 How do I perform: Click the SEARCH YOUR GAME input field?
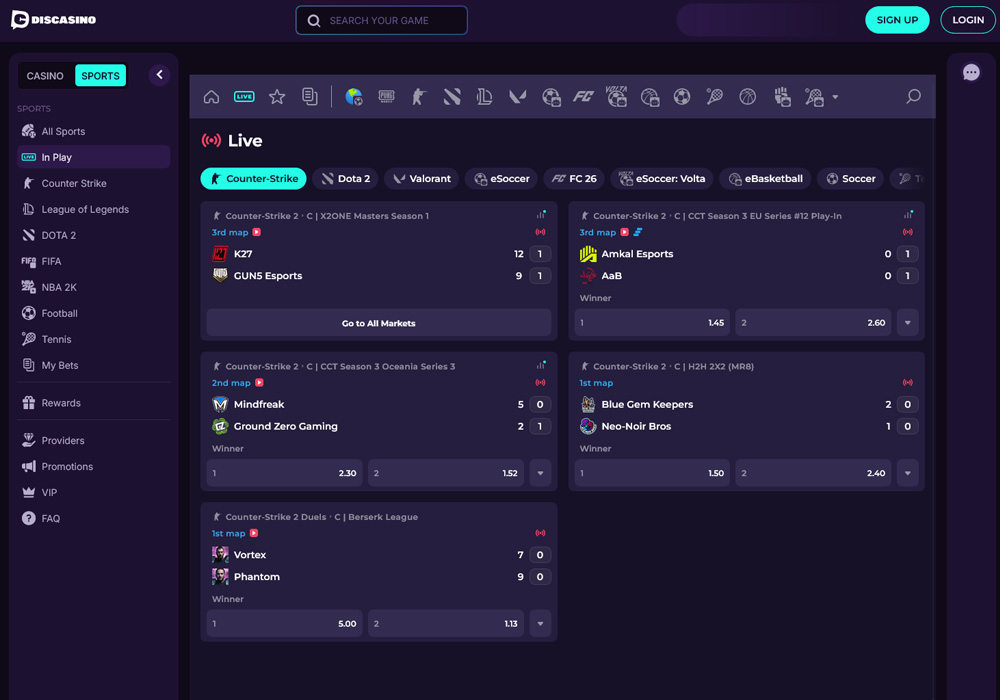point(381,20)
